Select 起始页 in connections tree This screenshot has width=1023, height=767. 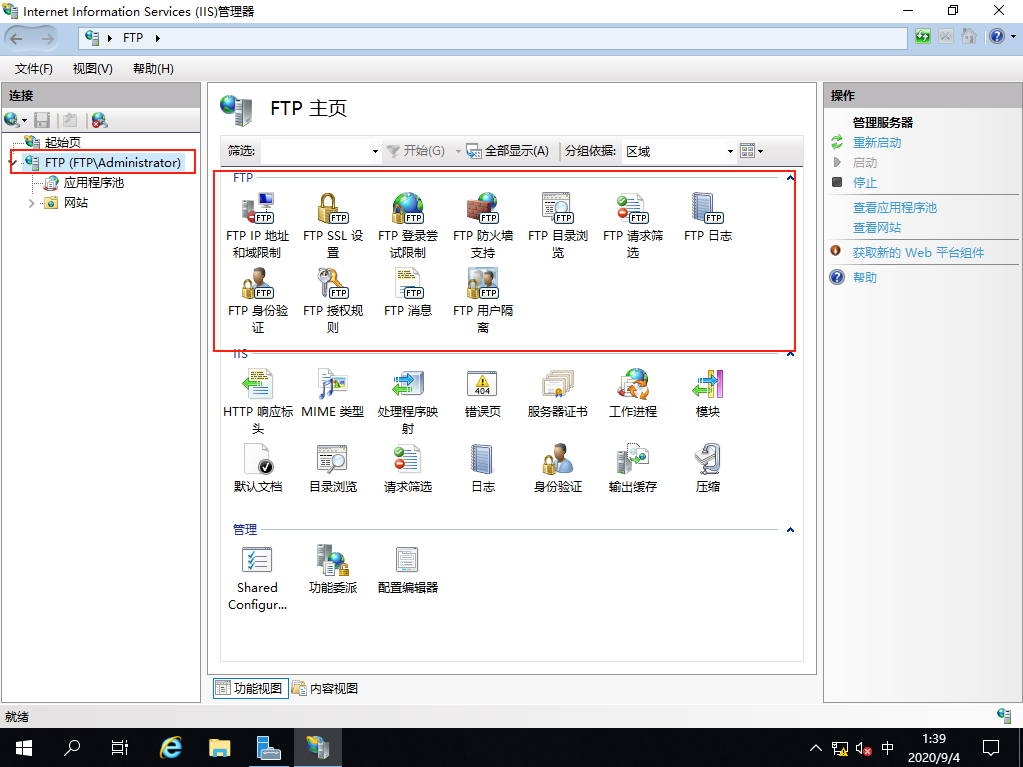click(63, 142)
